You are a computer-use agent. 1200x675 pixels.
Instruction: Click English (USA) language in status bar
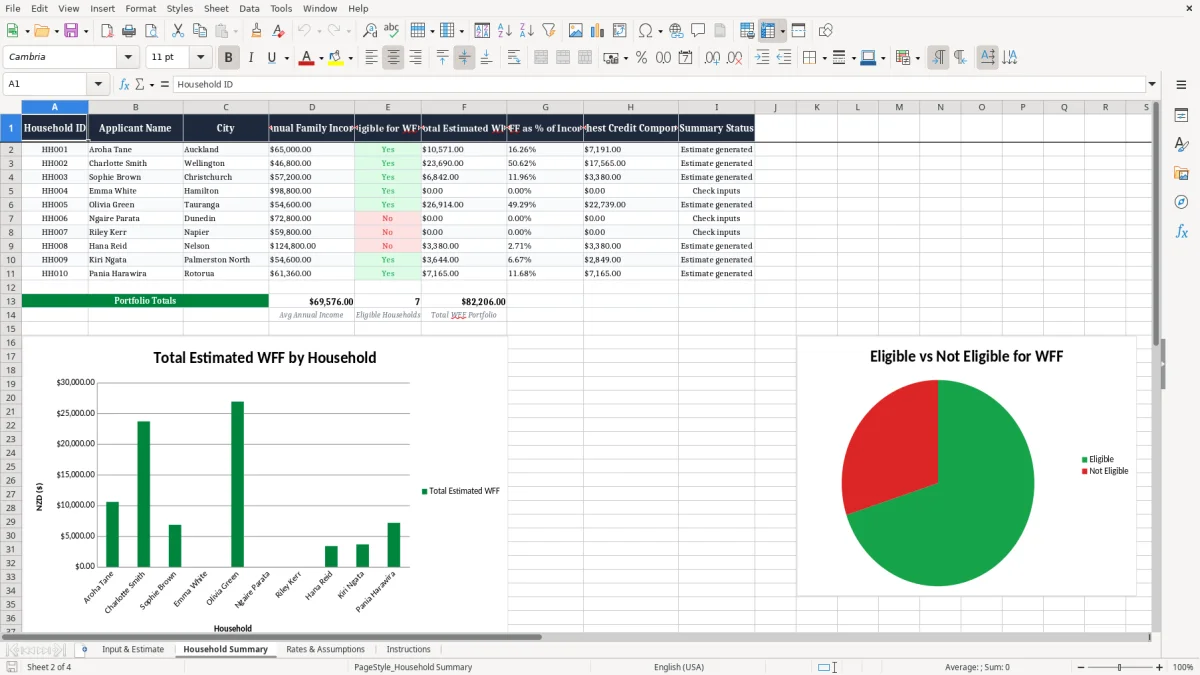click(679, 667)
